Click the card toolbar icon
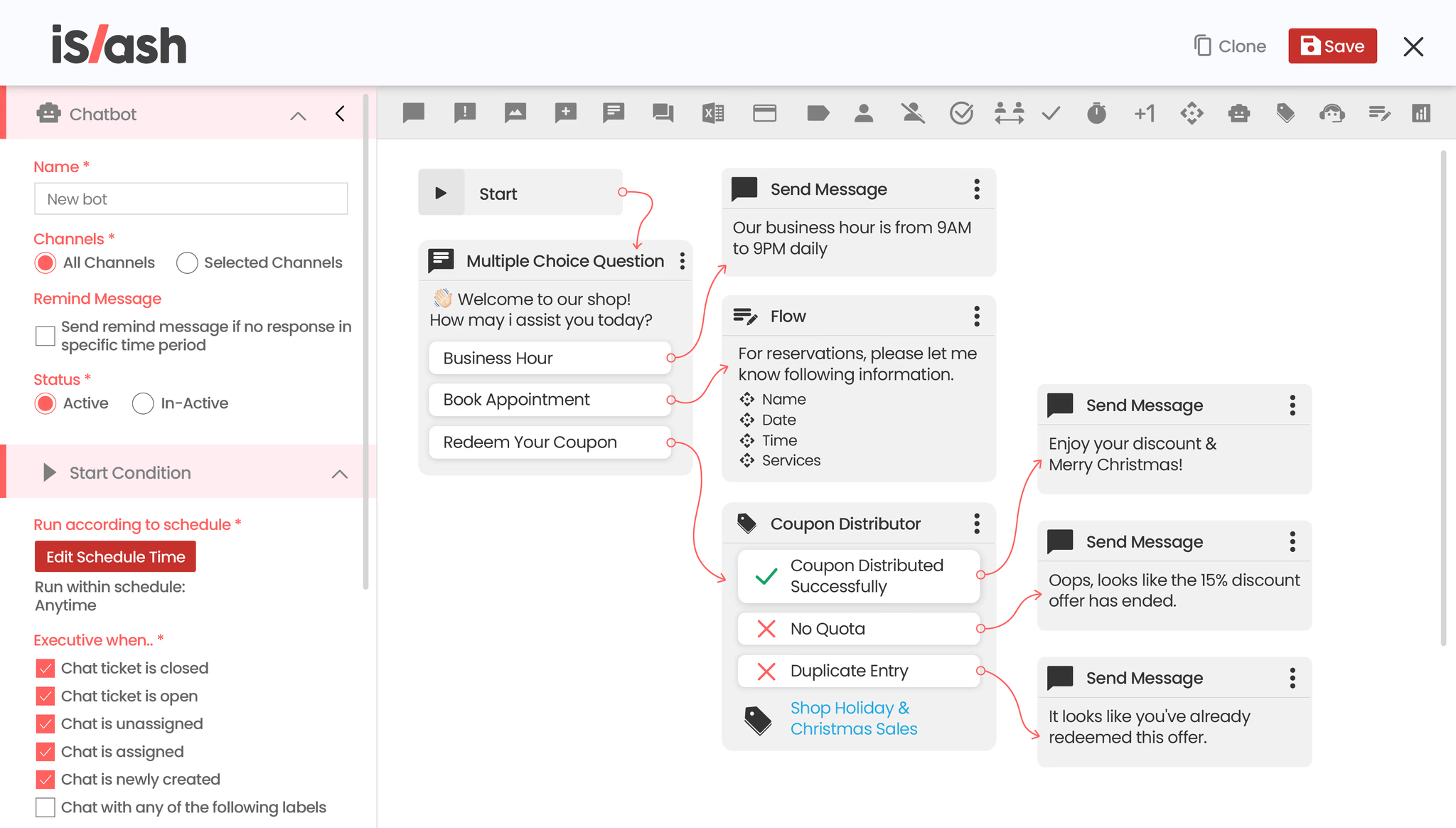 (764, 113)
